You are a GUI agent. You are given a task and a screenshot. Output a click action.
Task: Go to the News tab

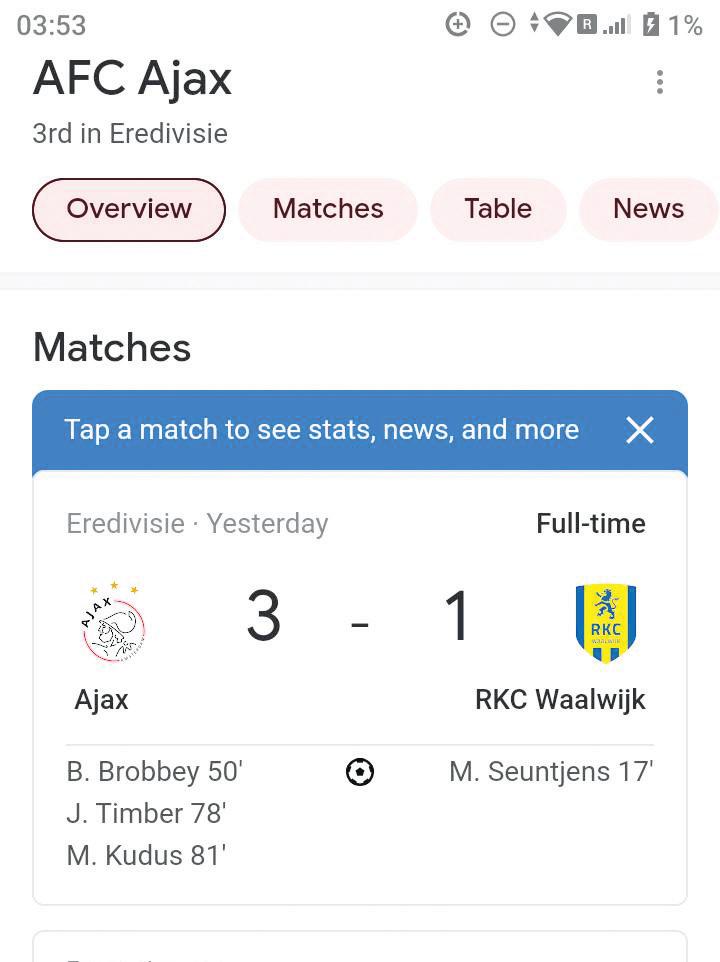[648, 209]
